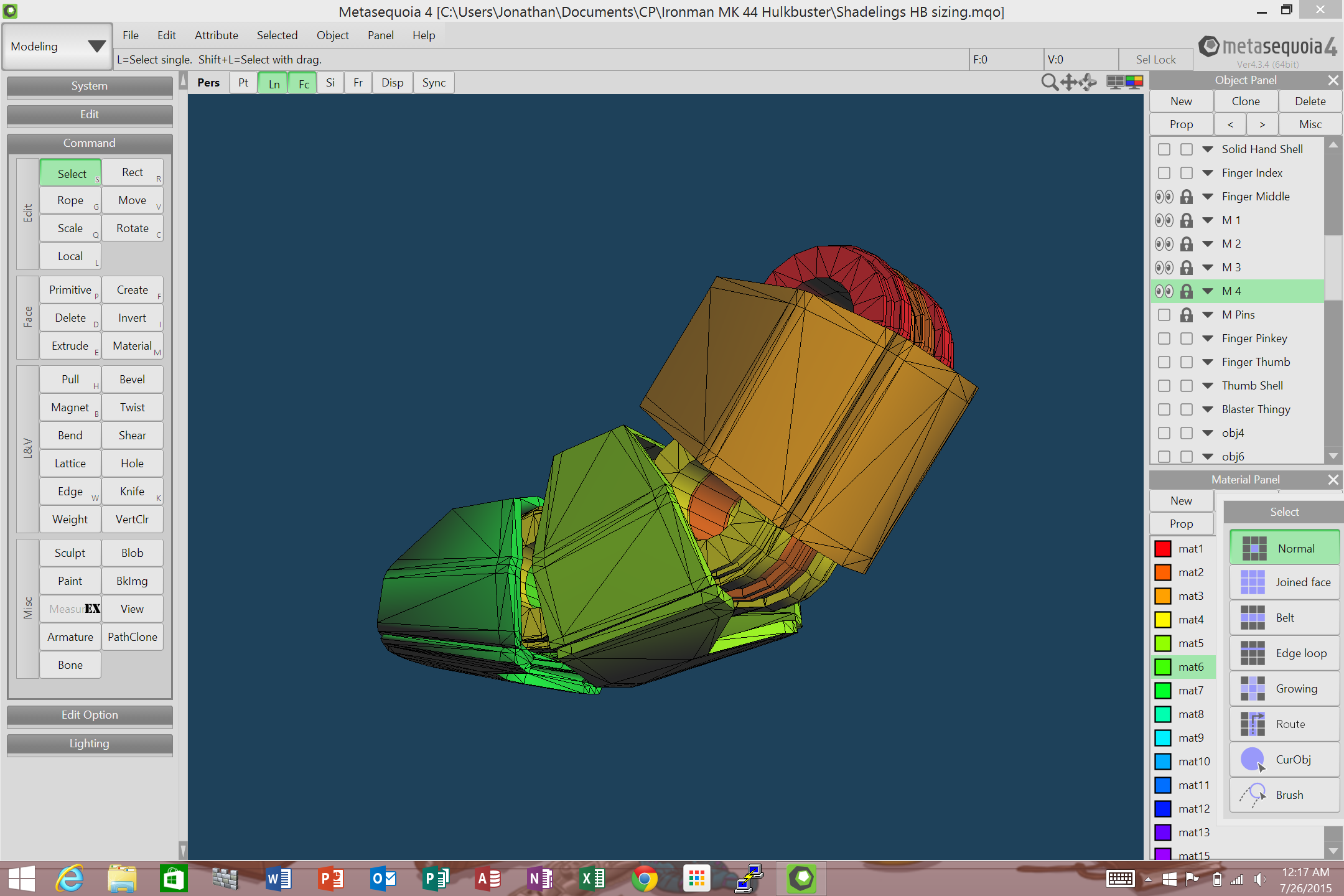This screenshot has height=896, width=1344.
Task: Click the Sel Lock button
Action: coord(1156,60)
